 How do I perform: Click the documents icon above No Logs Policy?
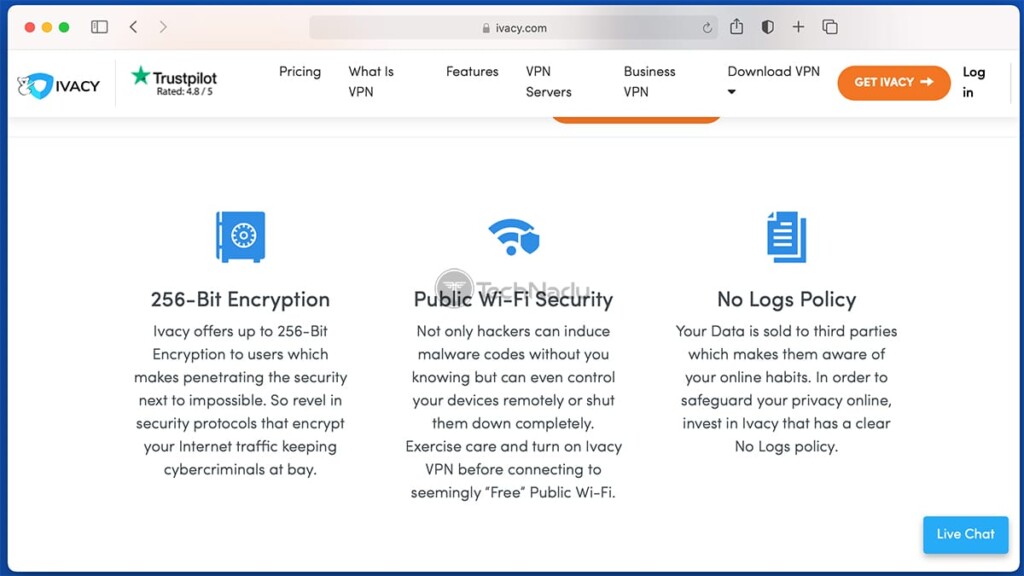[x=786, y=236]
